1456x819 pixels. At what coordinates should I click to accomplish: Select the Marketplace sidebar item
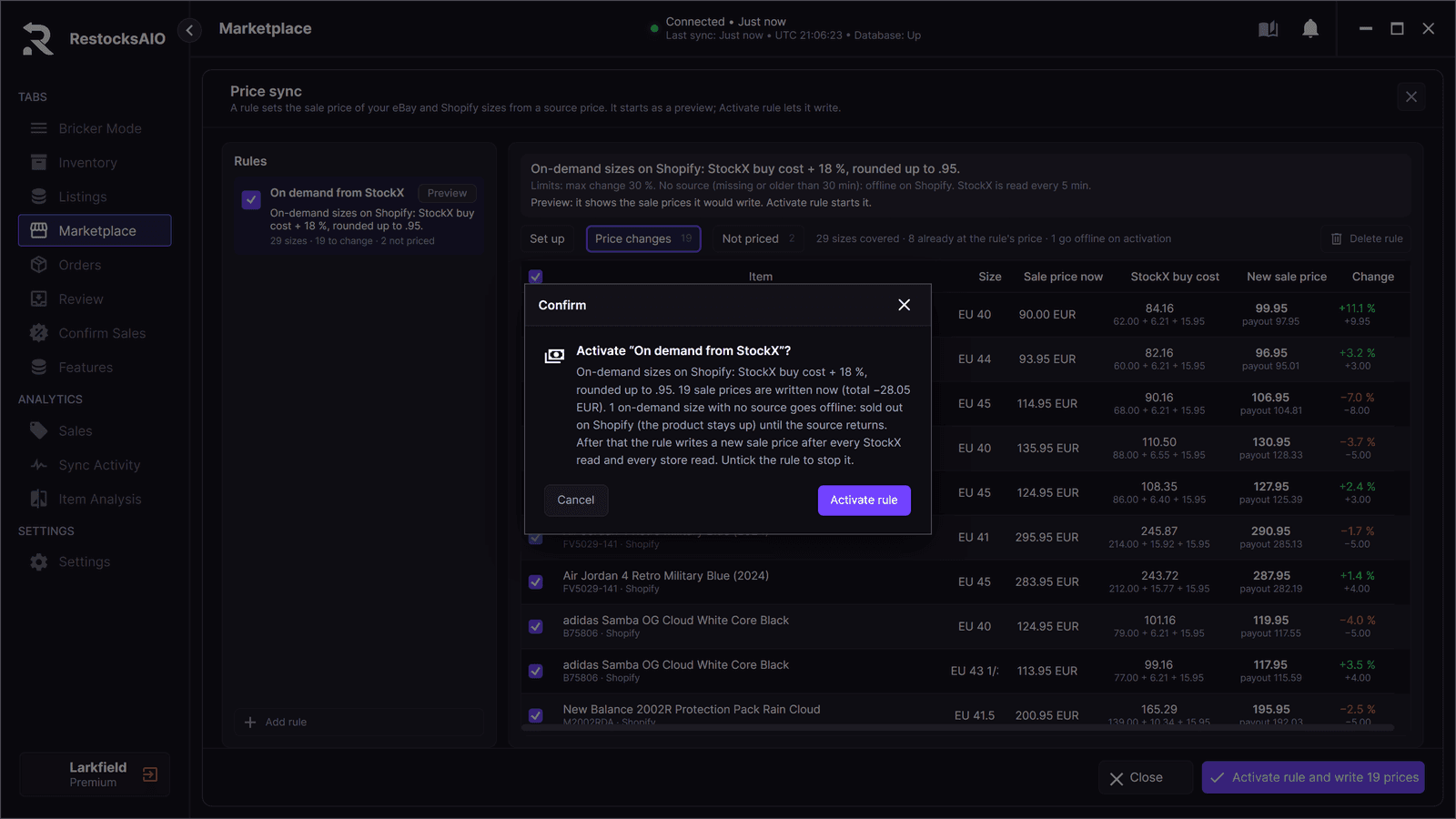pyautogui.click(x=95, y=231)
